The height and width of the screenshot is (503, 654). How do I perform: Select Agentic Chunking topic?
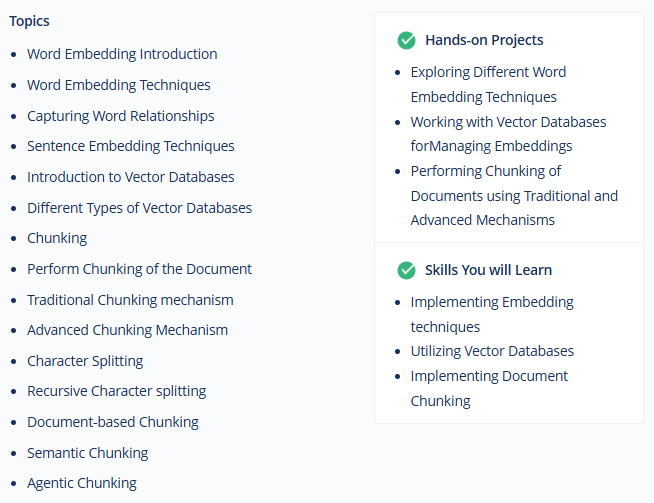pos(82,483)
